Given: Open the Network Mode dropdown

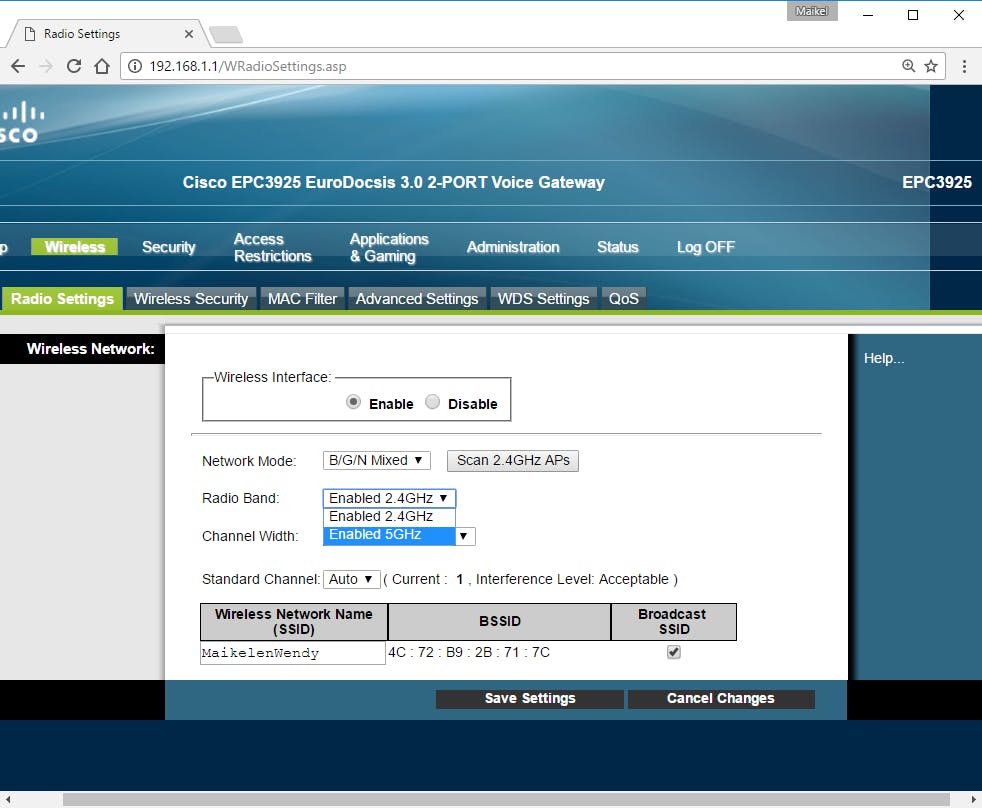Looking at the screenshot, I should tap(376, 460).
